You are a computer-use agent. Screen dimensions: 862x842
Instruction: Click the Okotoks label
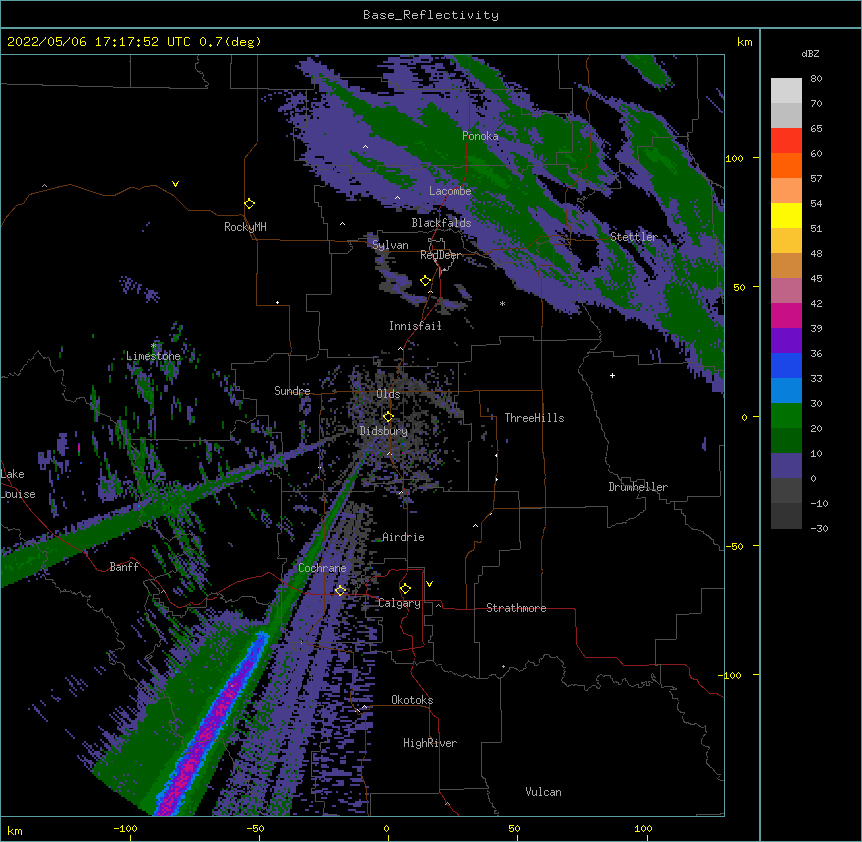(412, 700)
